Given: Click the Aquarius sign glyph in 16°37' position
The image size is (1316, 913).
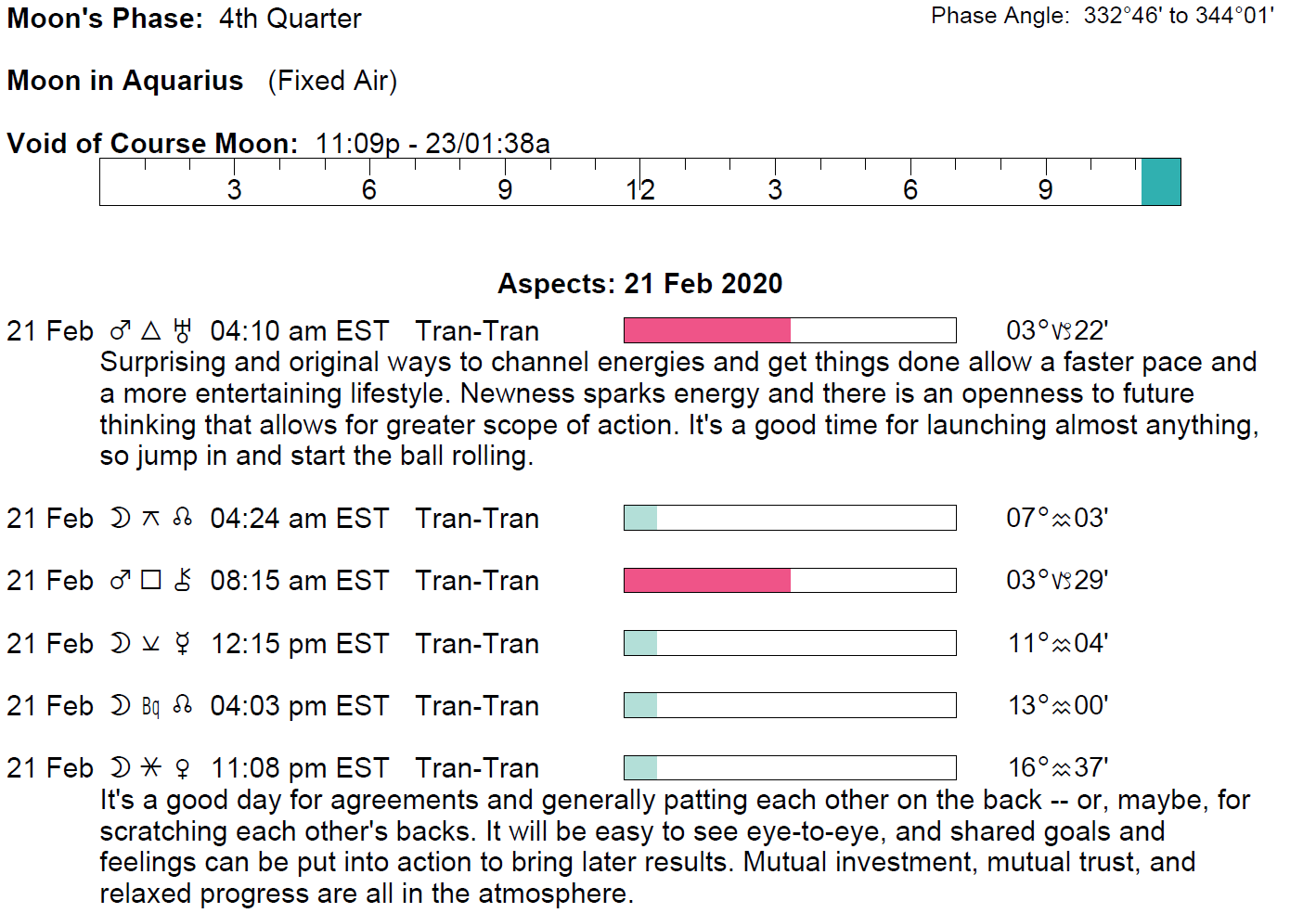Looking at the screenshot, I should point(1062,768).
